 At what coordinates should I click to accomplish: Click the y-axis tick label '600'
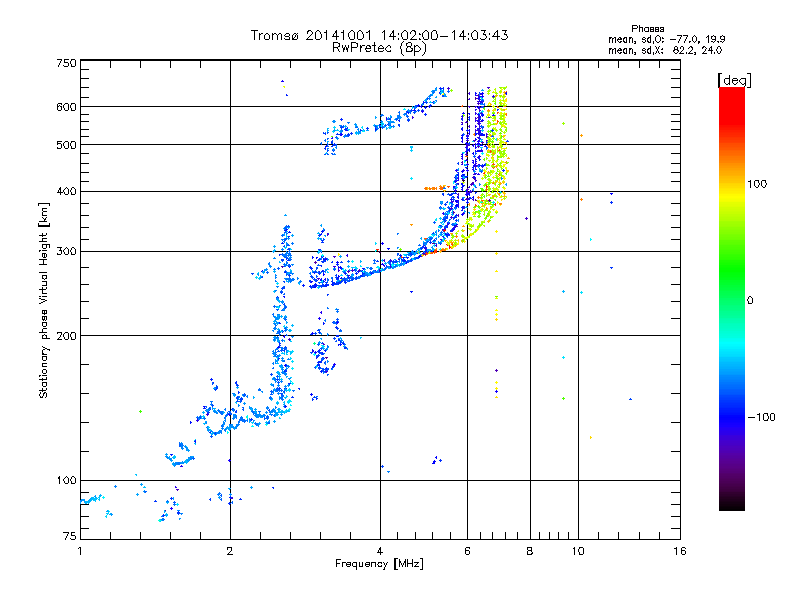coord(66,107)
